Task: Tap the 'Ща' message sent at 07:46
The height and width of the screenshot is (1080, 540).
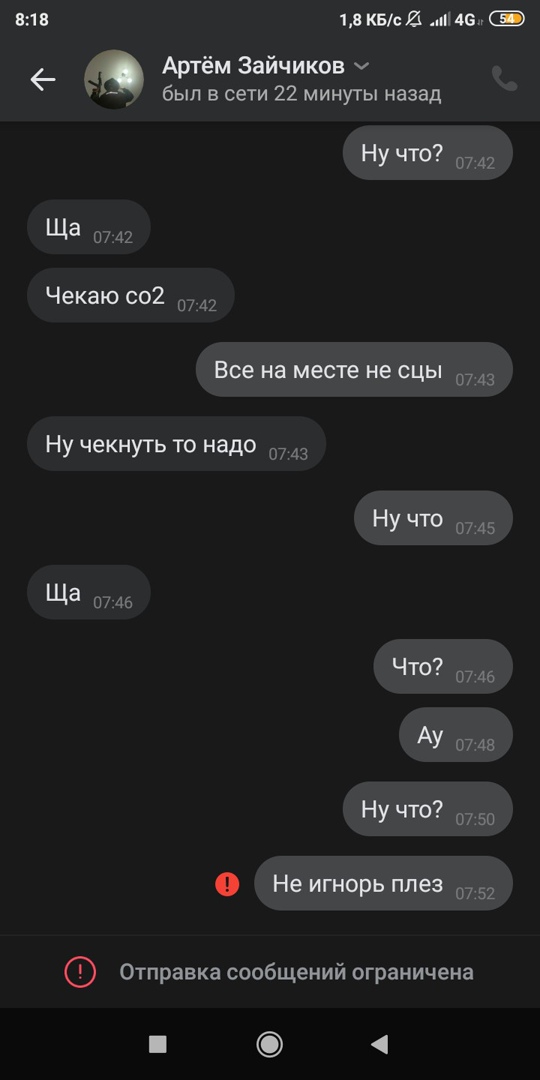Action: [89, 592]
